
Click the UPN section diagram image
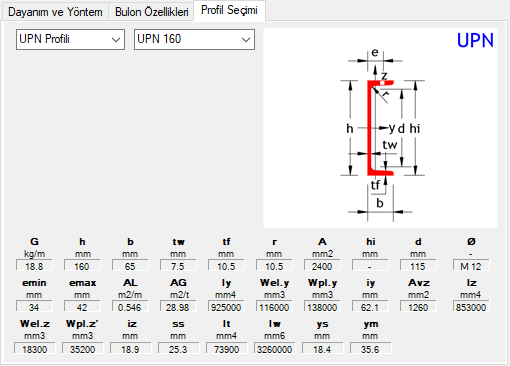coord(380,128)
